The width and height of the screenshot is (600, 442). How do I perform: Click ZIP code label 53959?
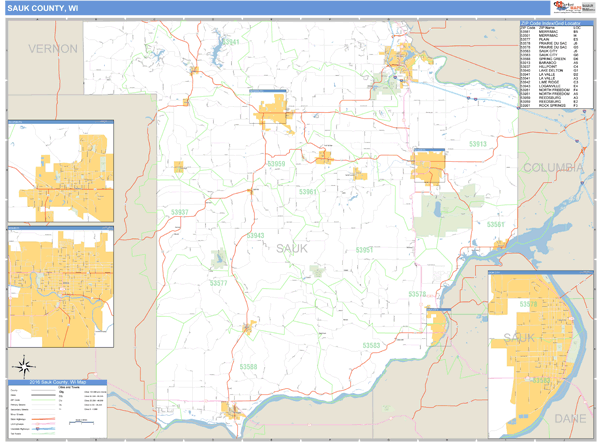[276, 164]
